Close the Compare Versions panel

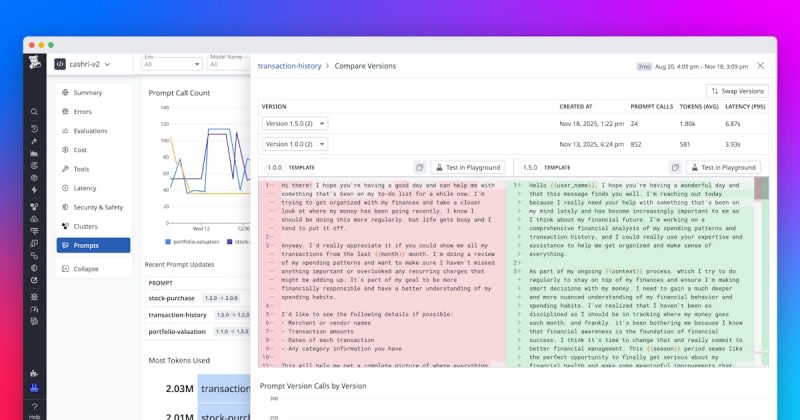click(x=760, y=65)
